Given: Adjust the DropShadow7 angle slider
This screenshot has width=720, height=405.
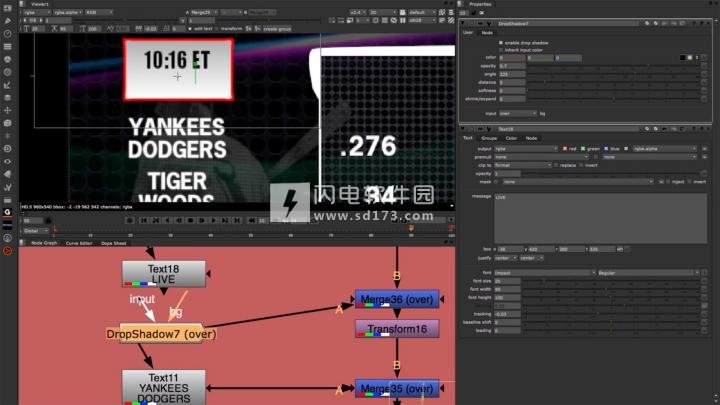Looking at the screenshot, I should 613,74.
